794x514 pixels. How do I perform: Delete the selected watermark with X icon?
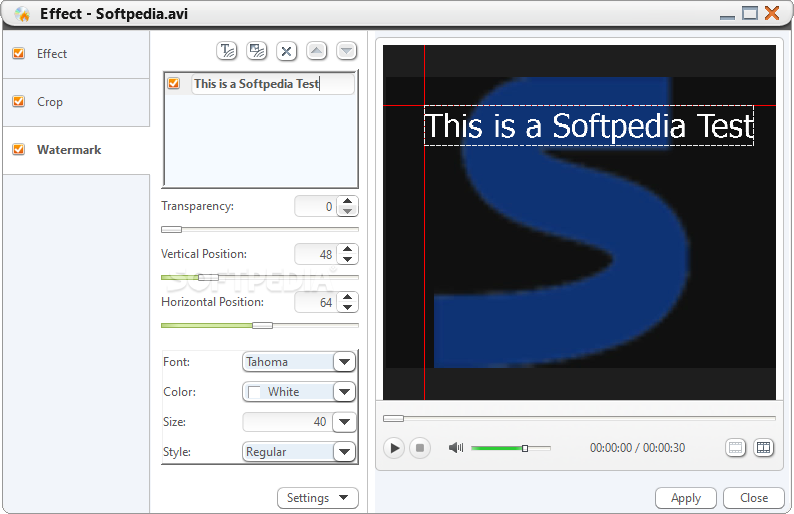point(287,51)
